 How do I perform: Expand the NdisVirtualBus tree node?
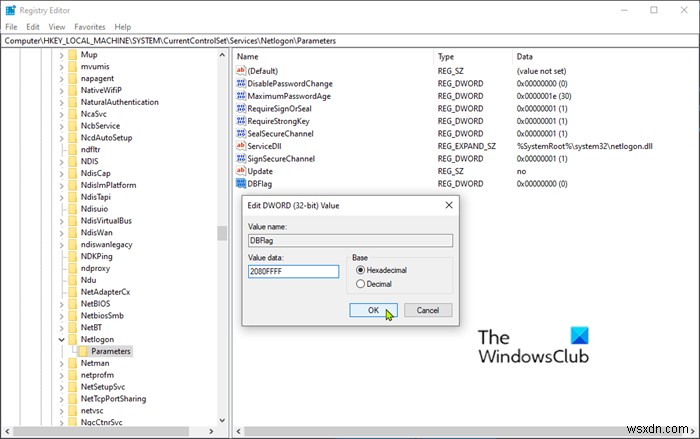(x=62, y=221)
